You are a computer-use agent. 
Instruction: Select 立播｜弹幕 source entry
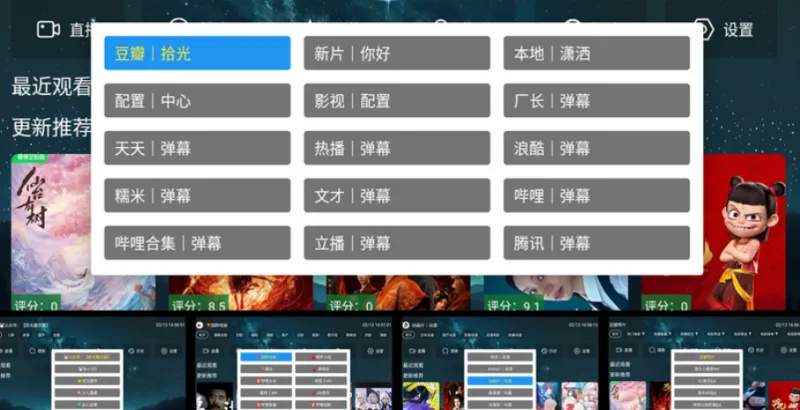(397, 243)
